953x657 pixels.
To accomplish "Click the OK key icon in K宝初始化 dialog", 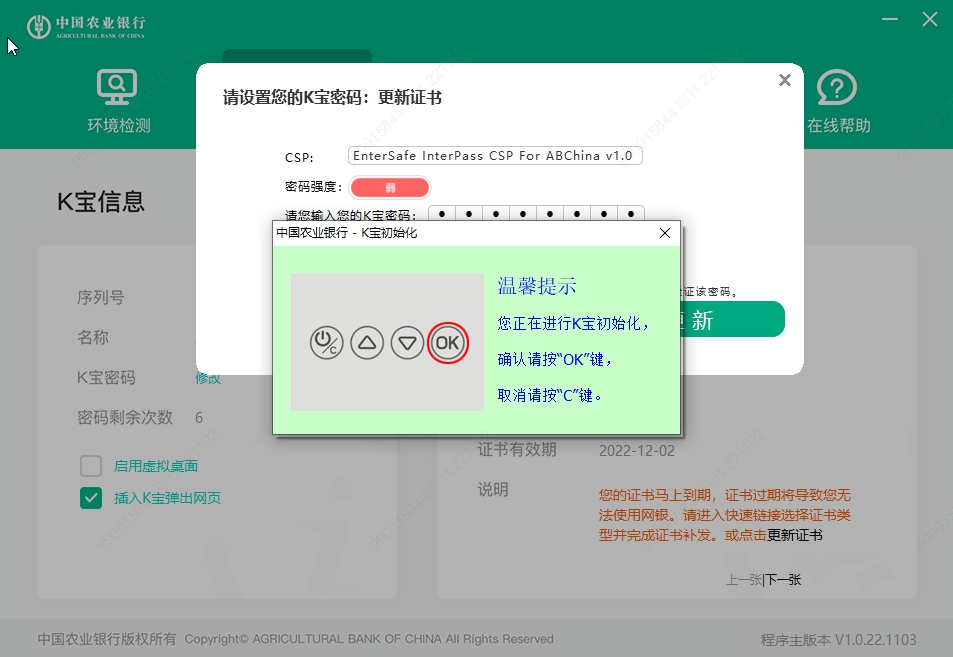I will pyautogui.click(x=447, y=343).
